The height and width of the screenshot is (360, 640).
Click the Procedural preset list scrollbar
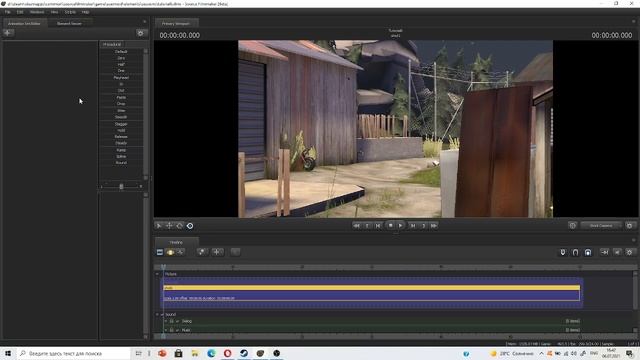tap(146, 114)
